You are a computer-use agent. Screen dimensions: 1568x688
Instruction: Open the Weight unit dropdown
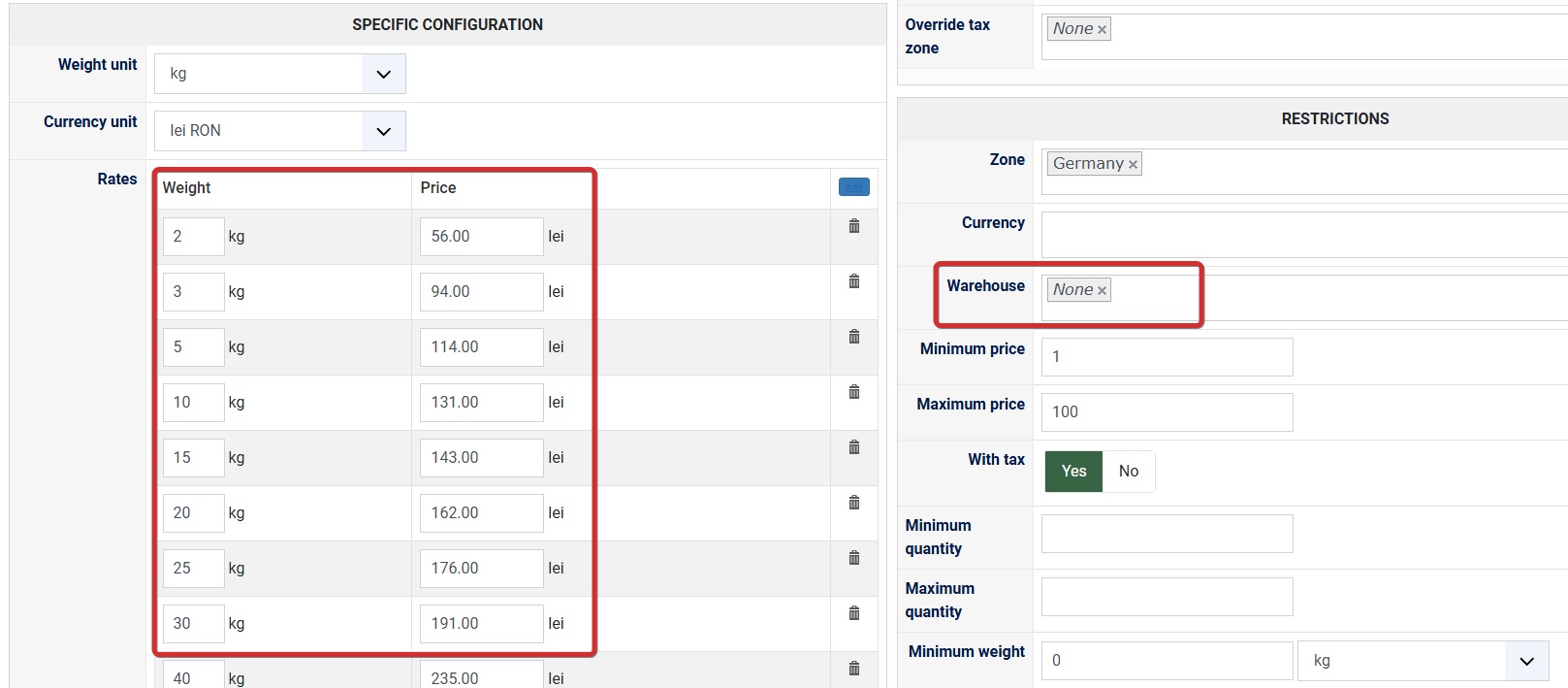pos(383,74)
